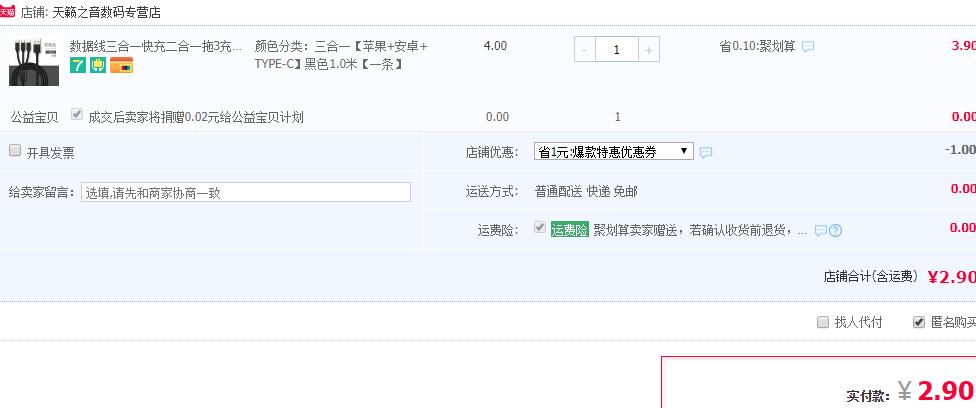Click the comment bubble icon next to 聚划算 discount

pyautogui.click(x=807, y=47)
